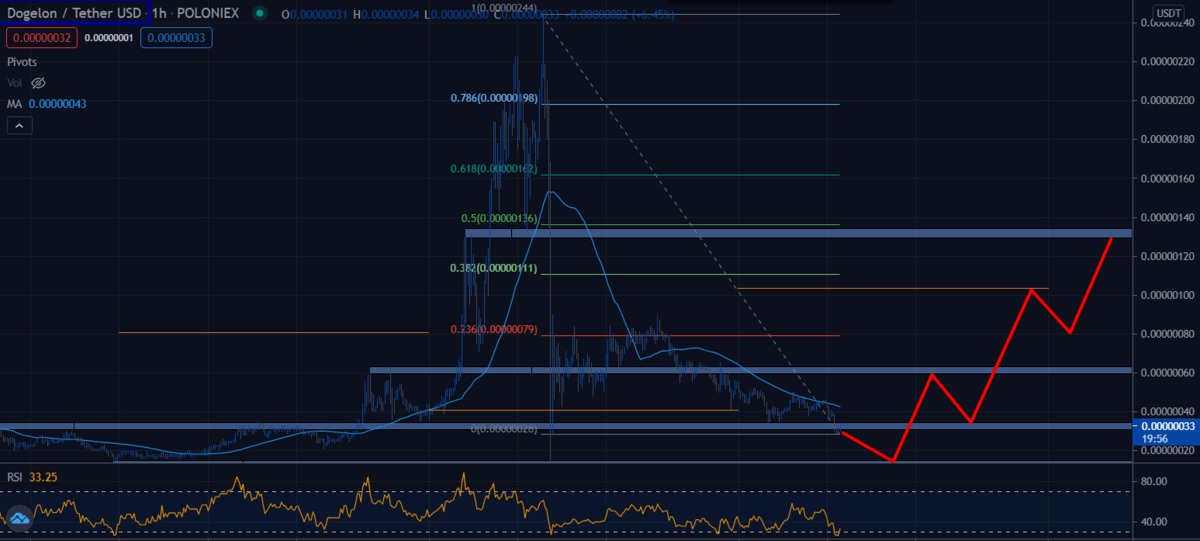Image resolution: width=1200 pixels, height=541 pixels.
Task: Toggle Vol indicator visibility eye icon
Action: pos(39,83)
